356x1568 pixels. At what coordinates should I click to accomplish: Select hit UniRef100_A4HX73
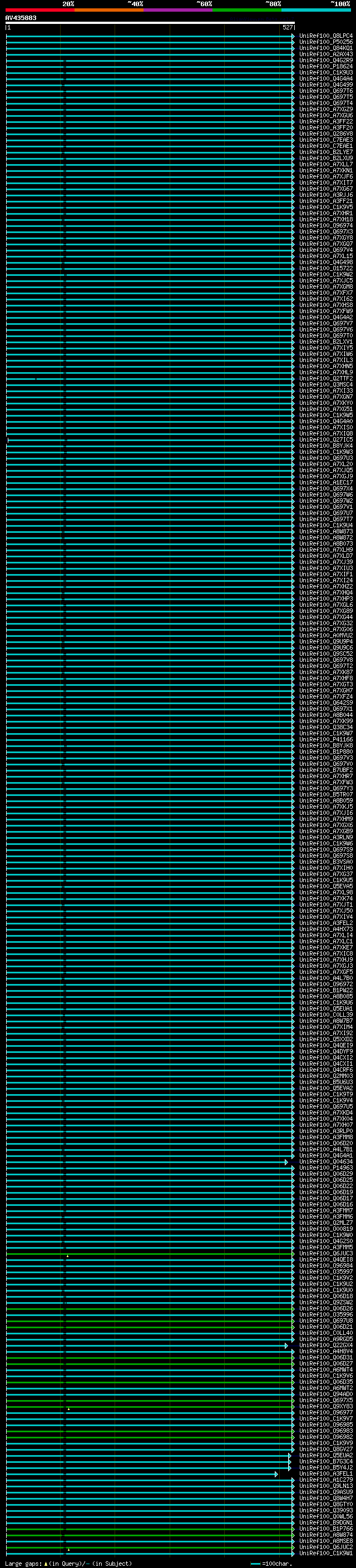point(325,929)
